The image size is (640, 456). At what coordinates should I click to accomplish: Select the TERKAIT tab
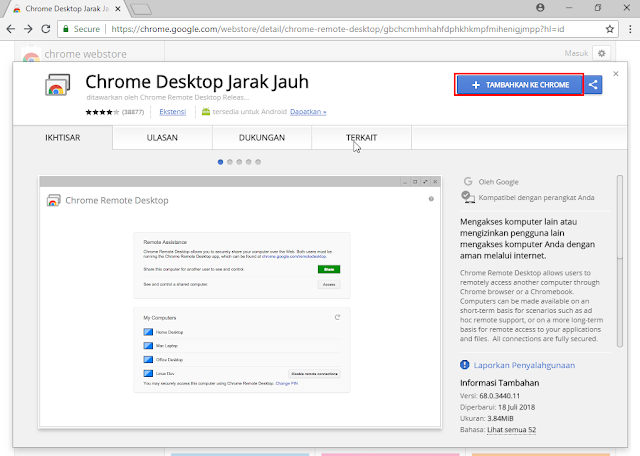point(361,138)
